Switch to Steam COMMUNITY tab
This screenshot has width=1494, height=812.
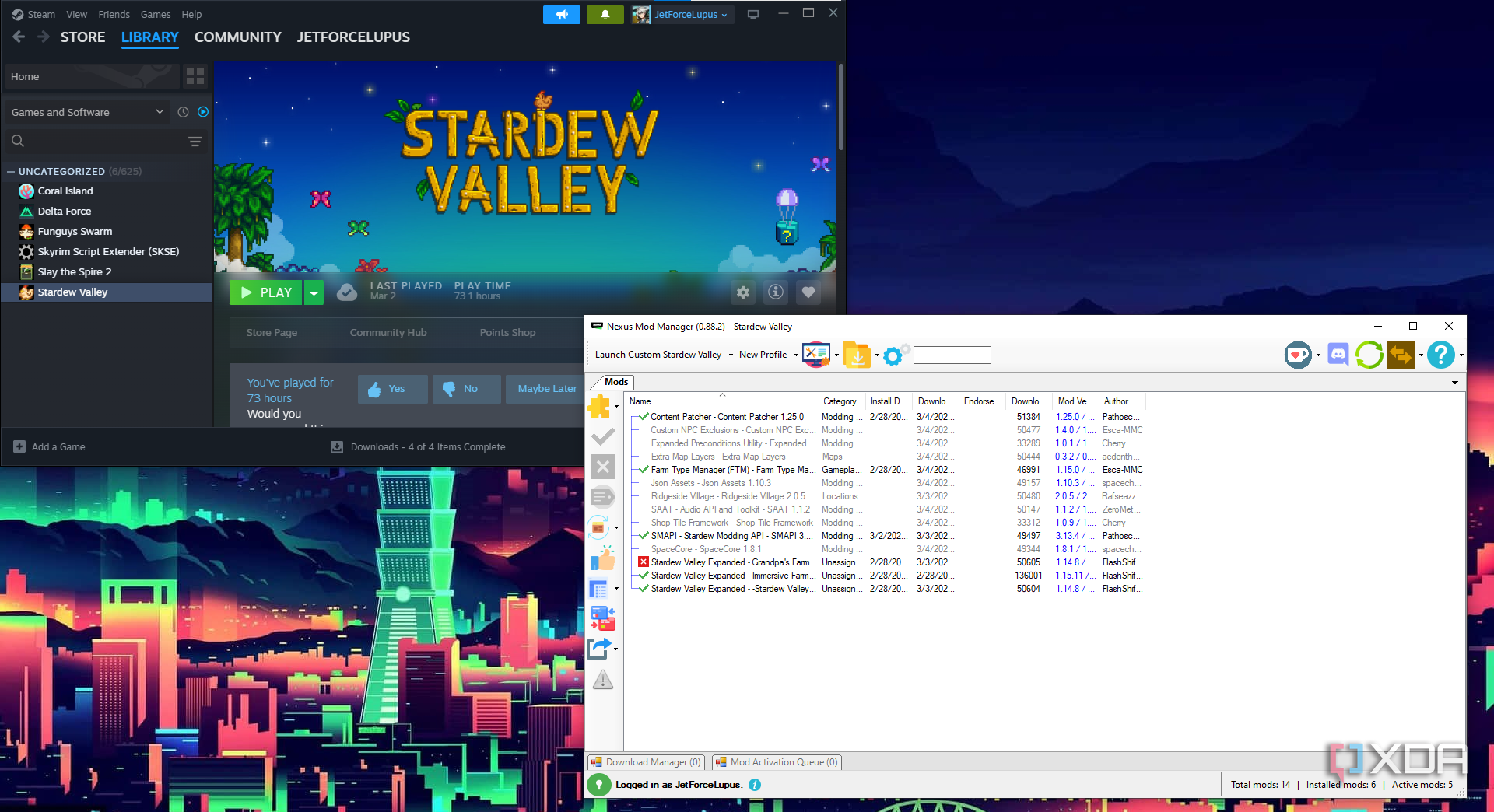237,37
